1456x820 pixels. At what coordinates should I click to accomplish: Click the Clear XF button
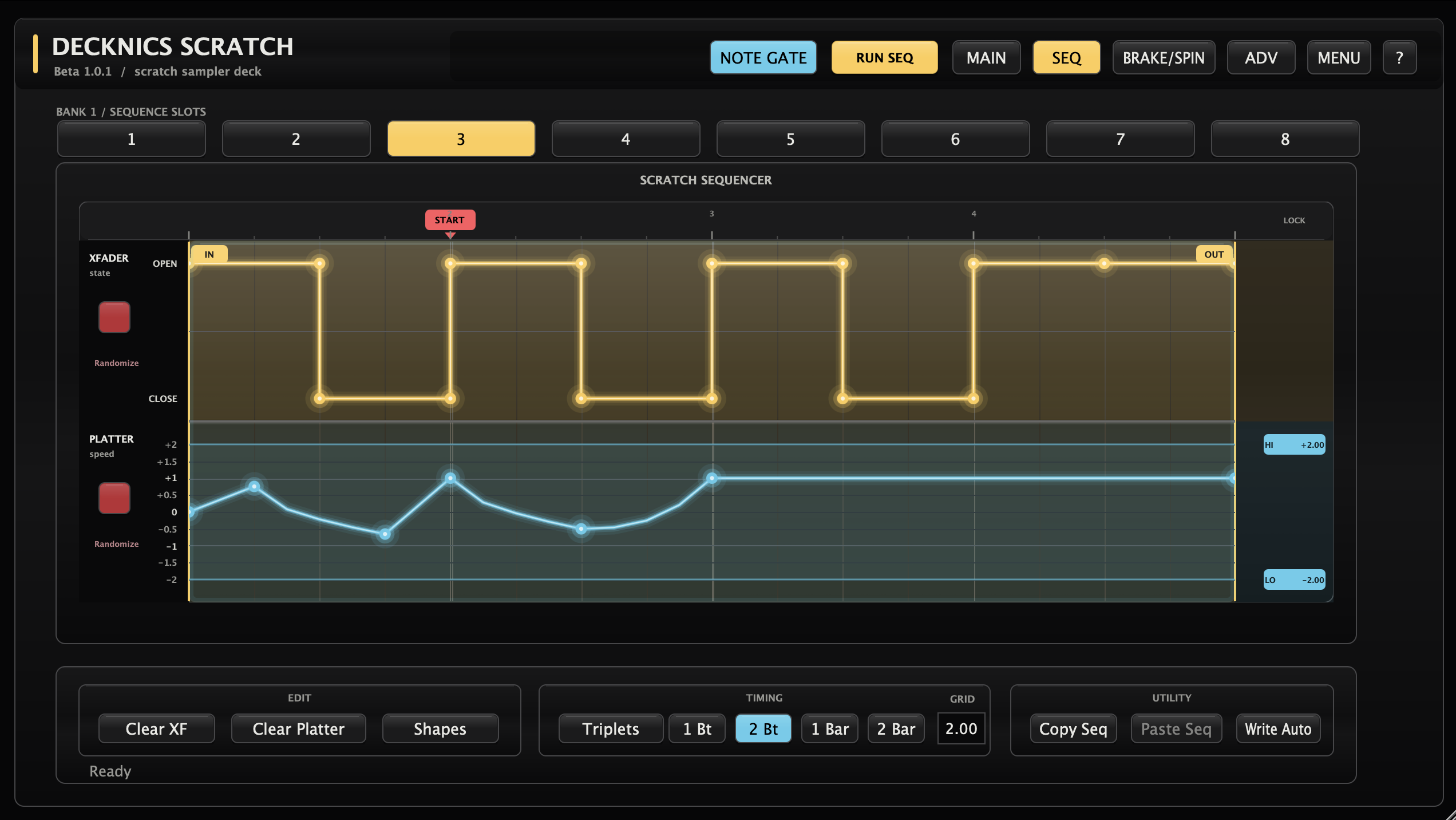pyautogui.click(x=156, y=729)
